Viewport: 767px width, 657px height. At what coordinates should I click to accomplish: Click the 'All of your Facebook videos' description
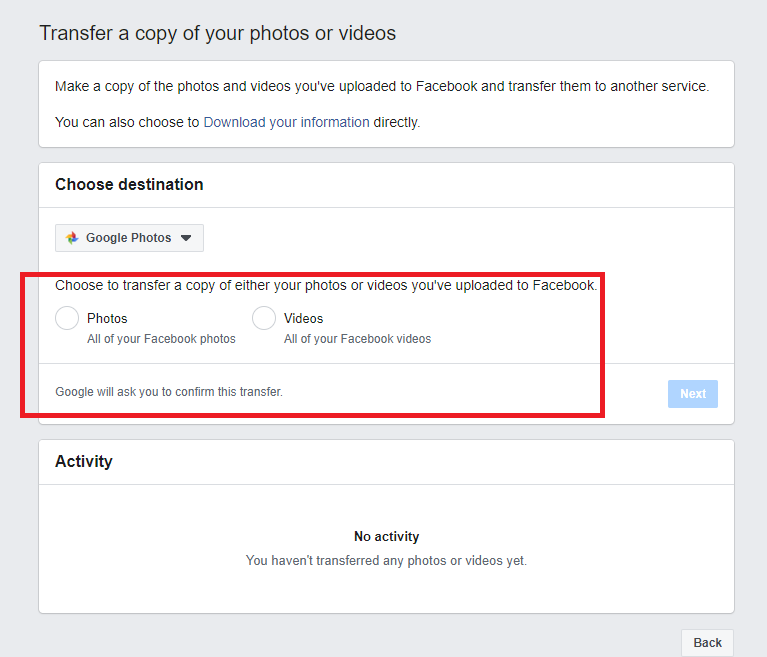[x=357, y=339]
